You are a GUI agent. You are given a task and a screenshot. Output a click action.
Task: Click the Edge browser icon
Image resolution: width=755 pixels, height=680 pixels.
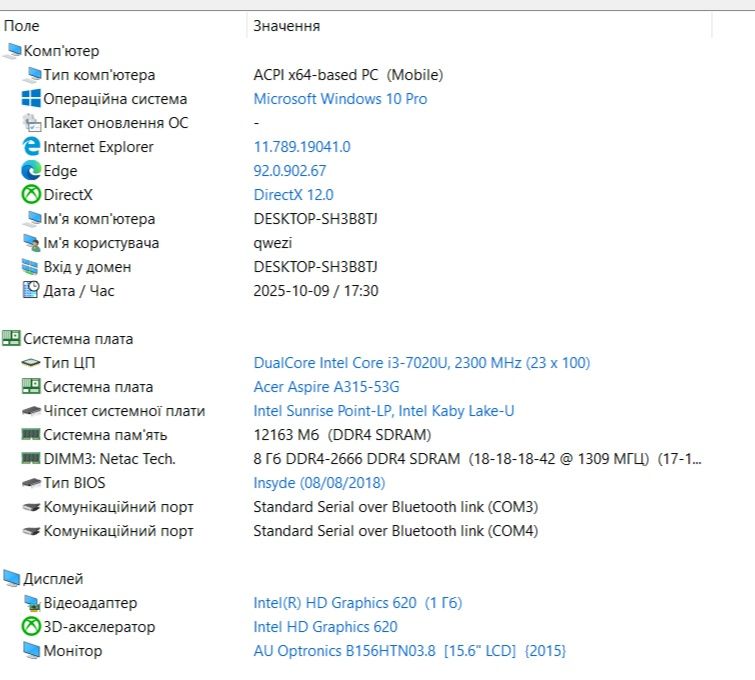point(31,171)
